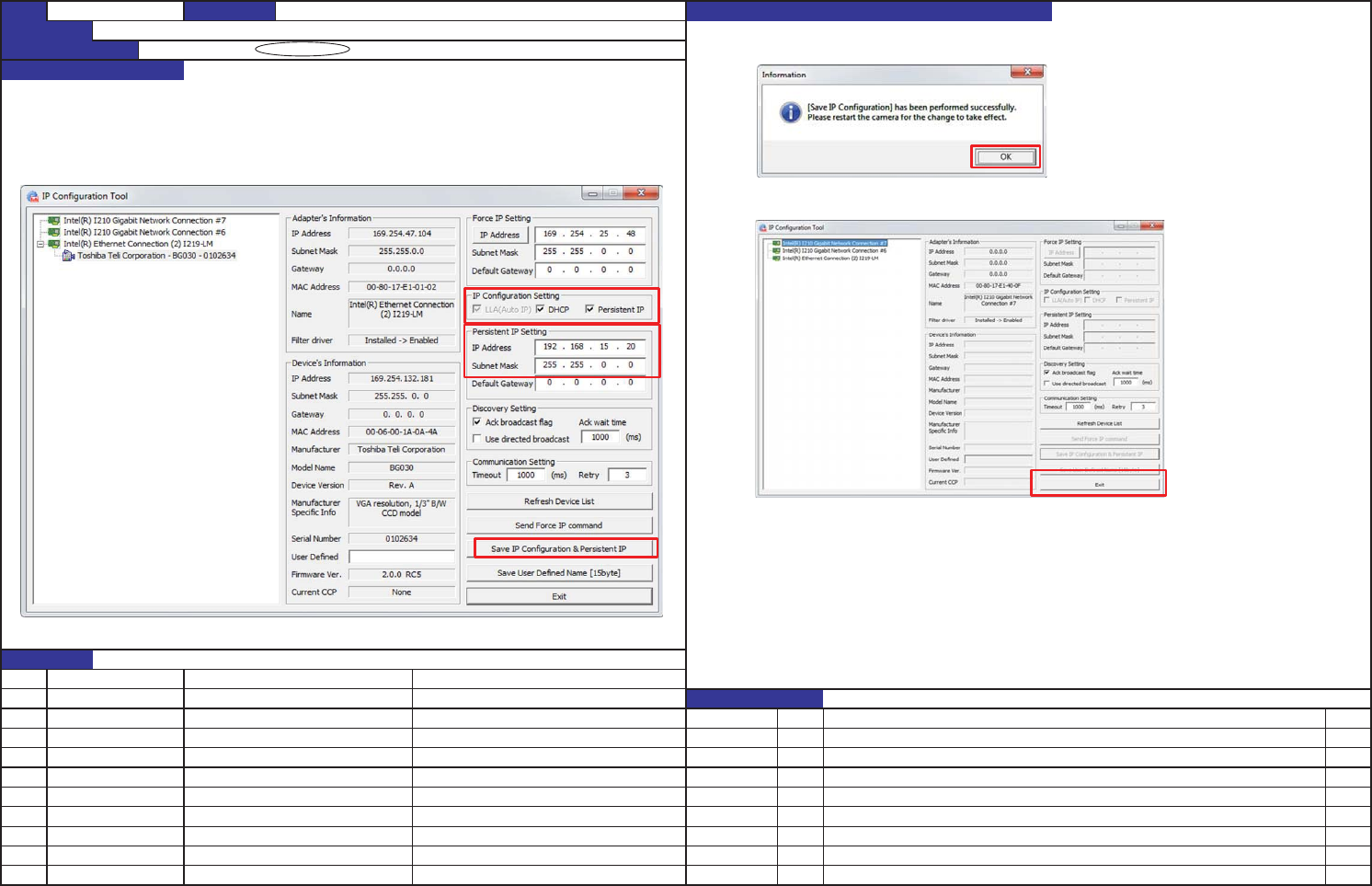The height and width of the screenshot is (886, 1372).
Task: Select the Toshiba Teli Corporation - BG030 - 0102634 device
Action: pos(156,256)
